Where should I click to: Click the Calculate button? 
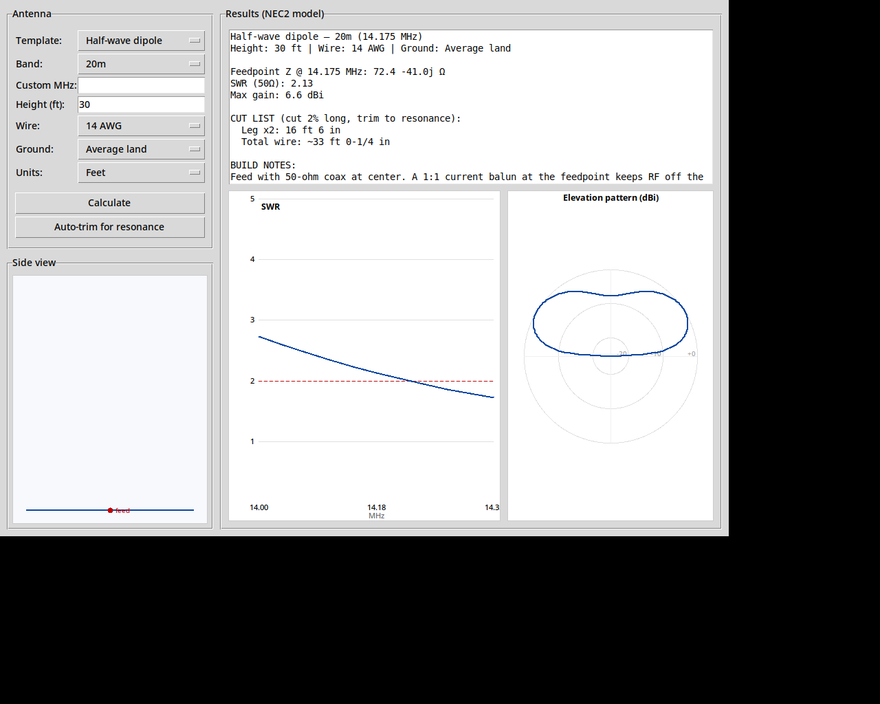(109, 203)
